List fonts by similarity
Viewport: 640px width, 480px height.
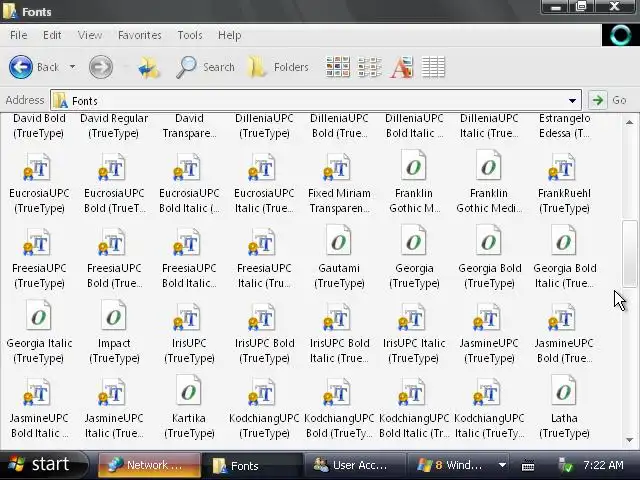pos(402,67)
